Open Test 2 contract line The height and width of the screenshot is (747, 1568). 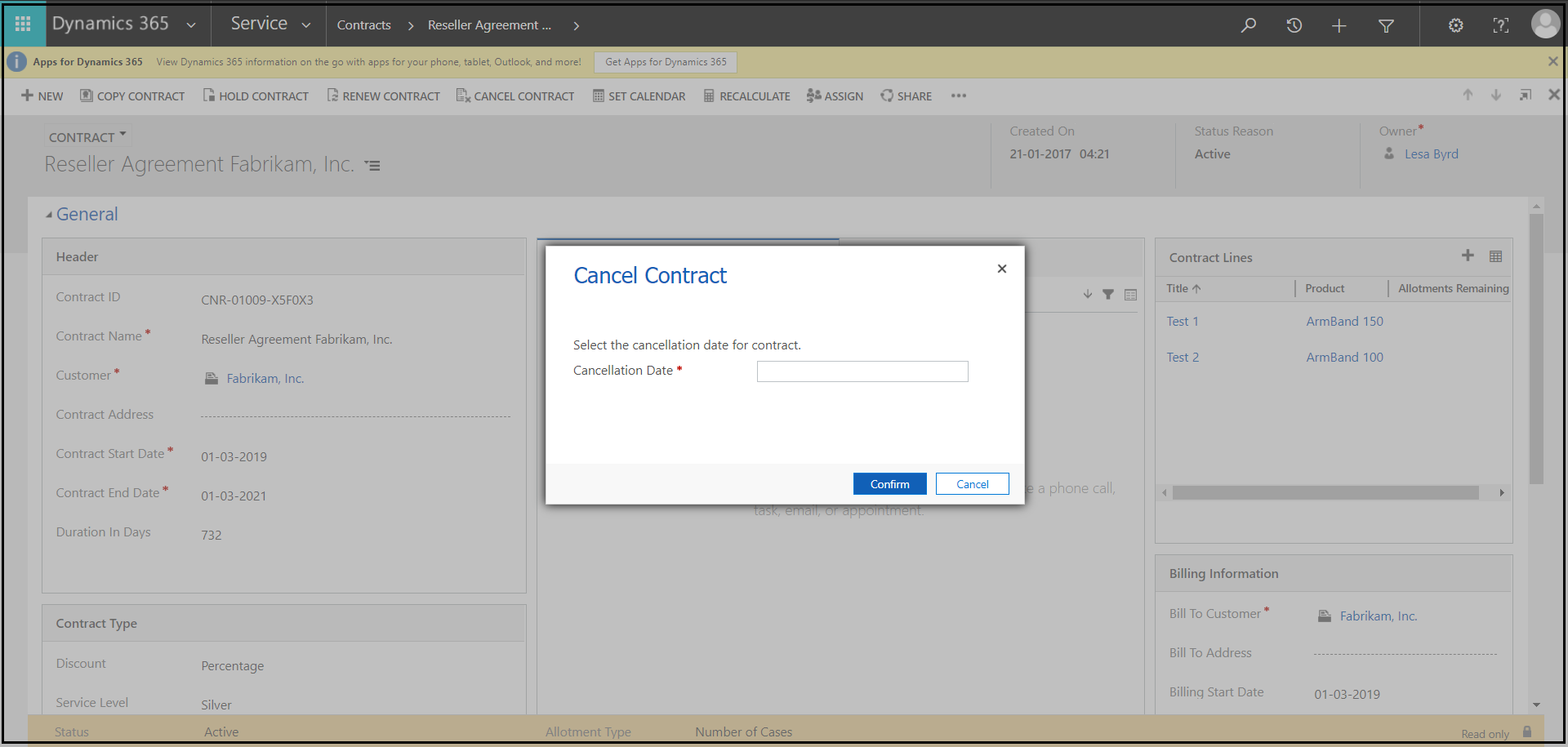1183,358
